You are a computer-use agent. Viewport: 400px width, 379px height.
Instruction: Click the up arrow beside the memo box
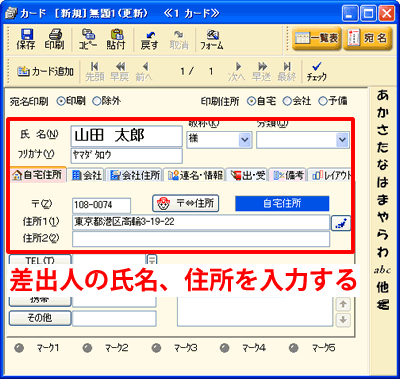[x=342, y=304]
